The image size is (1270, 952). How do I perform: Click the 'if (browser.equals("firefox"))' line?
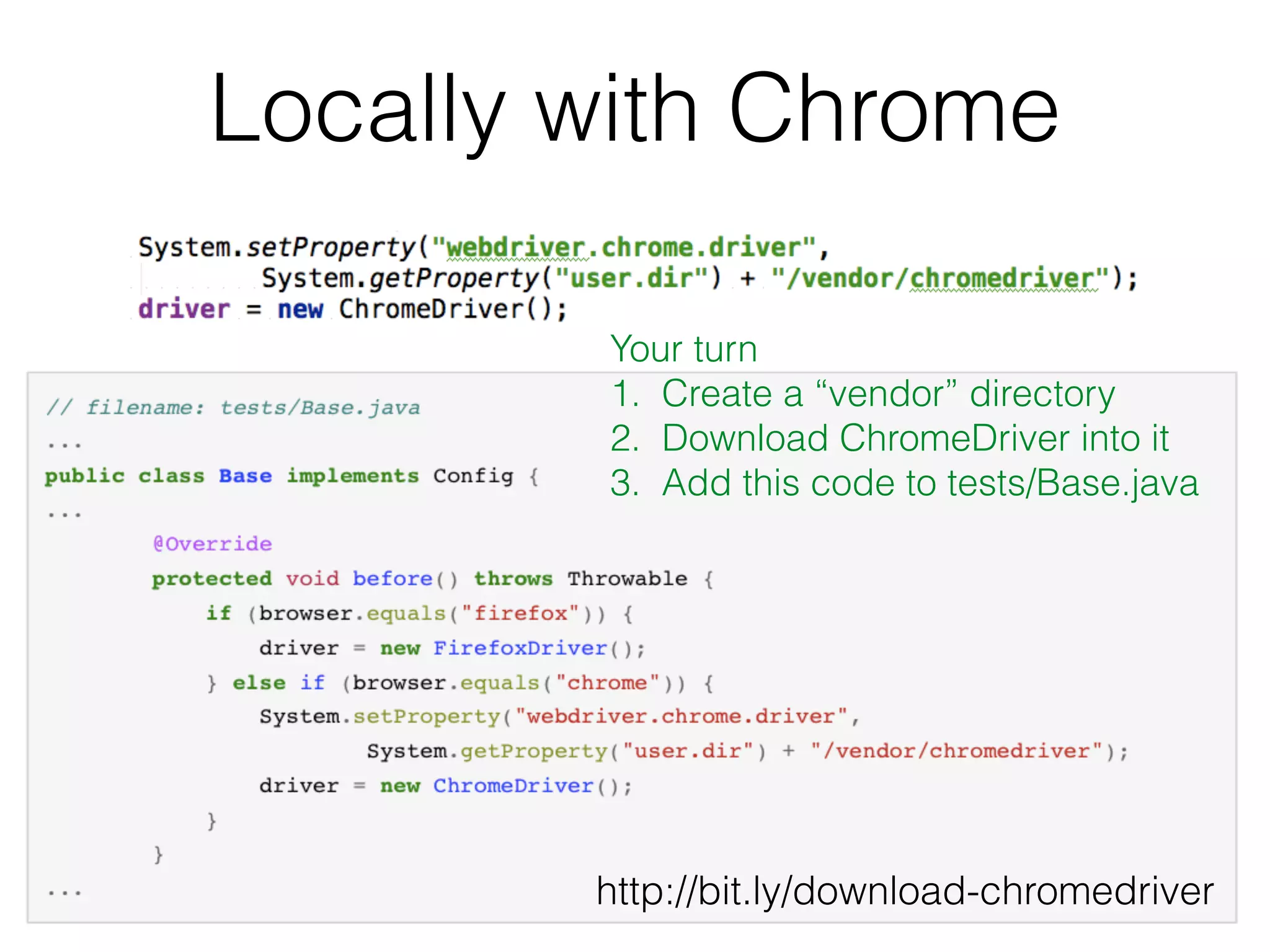420,614
